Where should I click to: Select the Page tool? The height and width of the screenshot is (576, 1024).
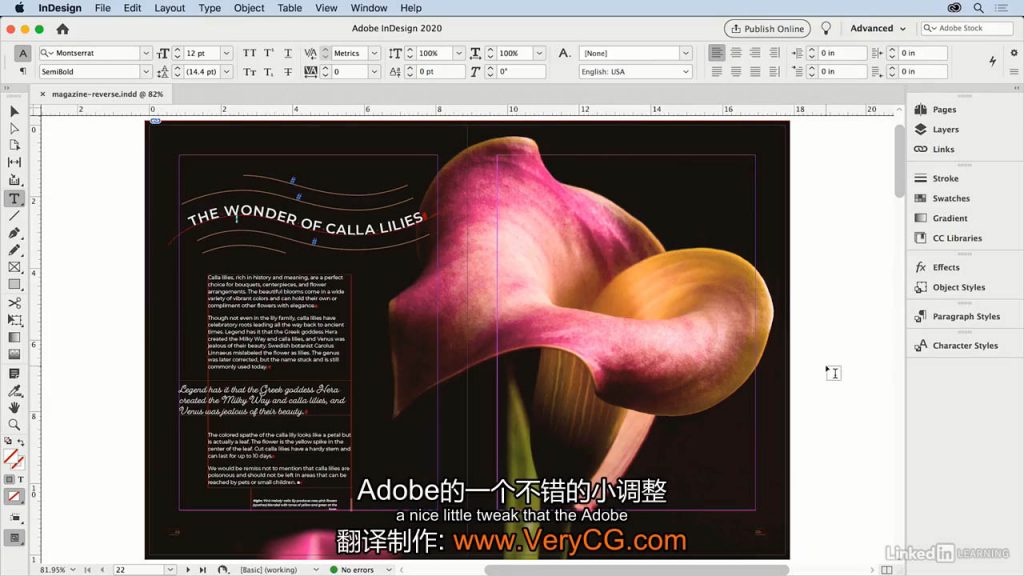[x=14, y=145]
